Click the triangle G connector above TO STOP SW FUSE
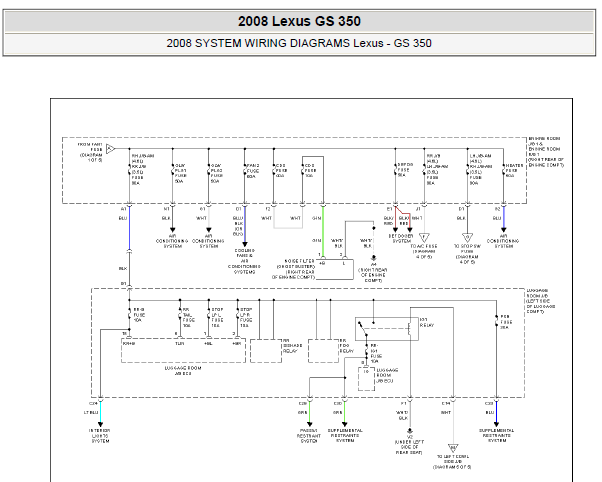 pyautogui.click(x=467, y=237)
